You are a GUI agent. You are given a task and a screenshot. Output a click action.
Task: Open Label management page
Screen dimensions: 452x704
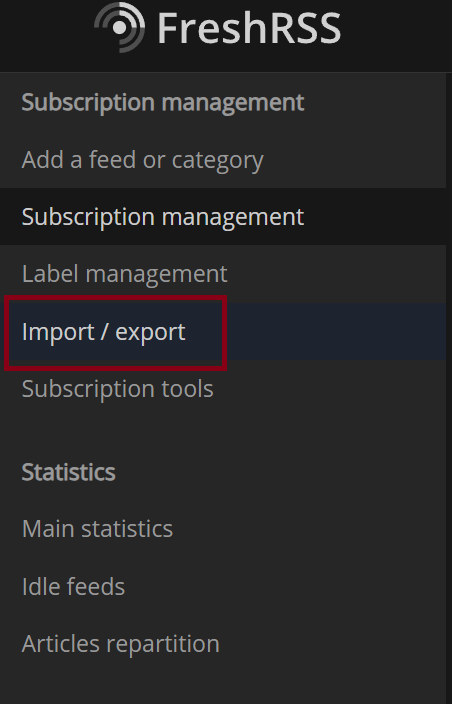pyautogui.click(x=223, y=274)
